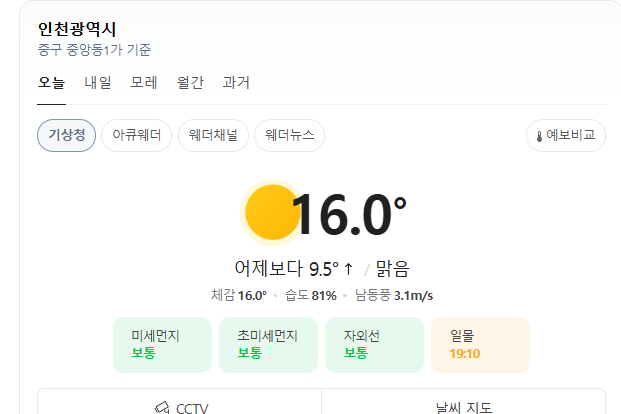The width and height of the screenshot is (621, 414).
Task: Click the 인천광역시 location title
Action: pyautogui.click(x=77, y=29)
